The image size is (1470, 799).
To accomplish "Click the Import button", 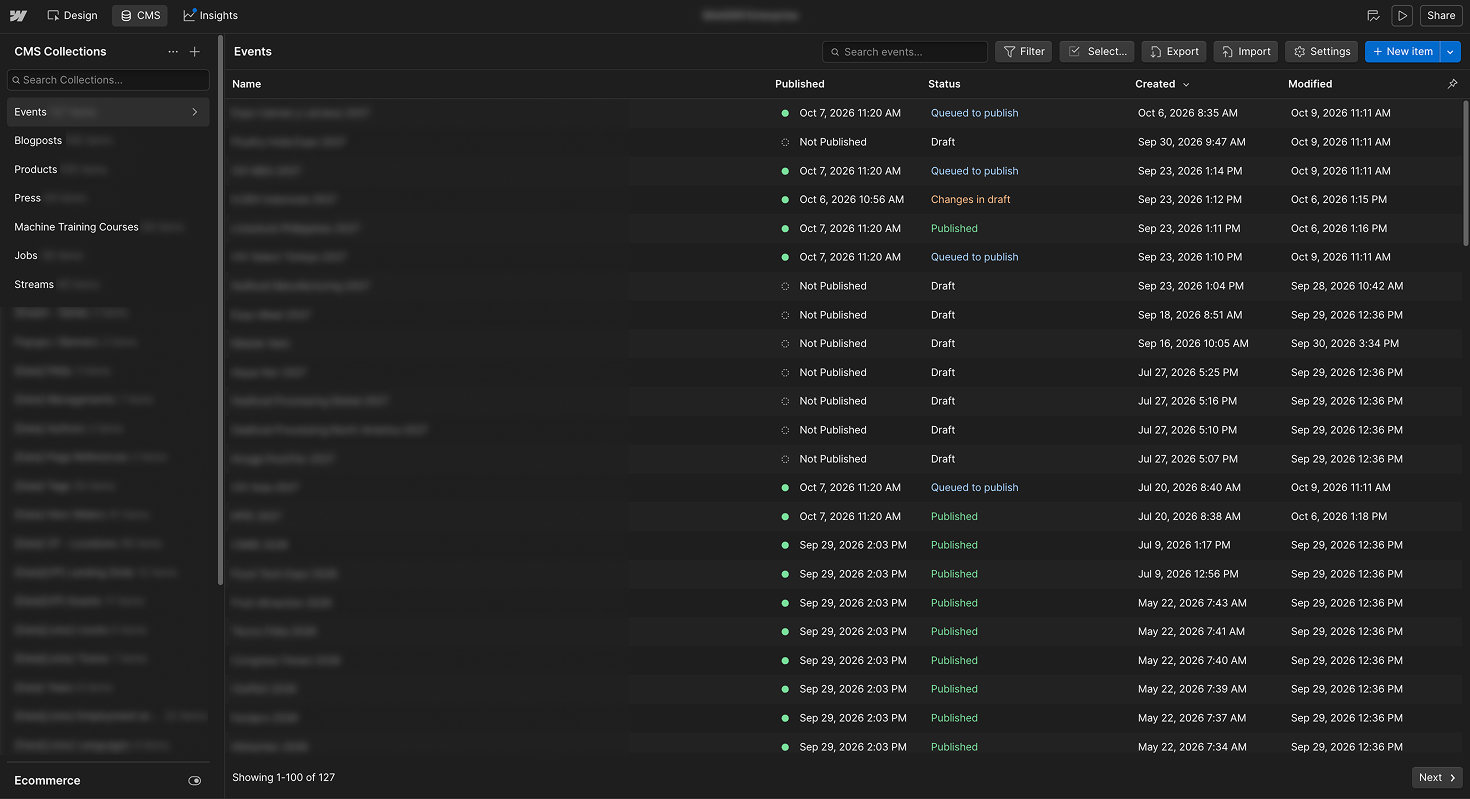I will [1245, 52].
